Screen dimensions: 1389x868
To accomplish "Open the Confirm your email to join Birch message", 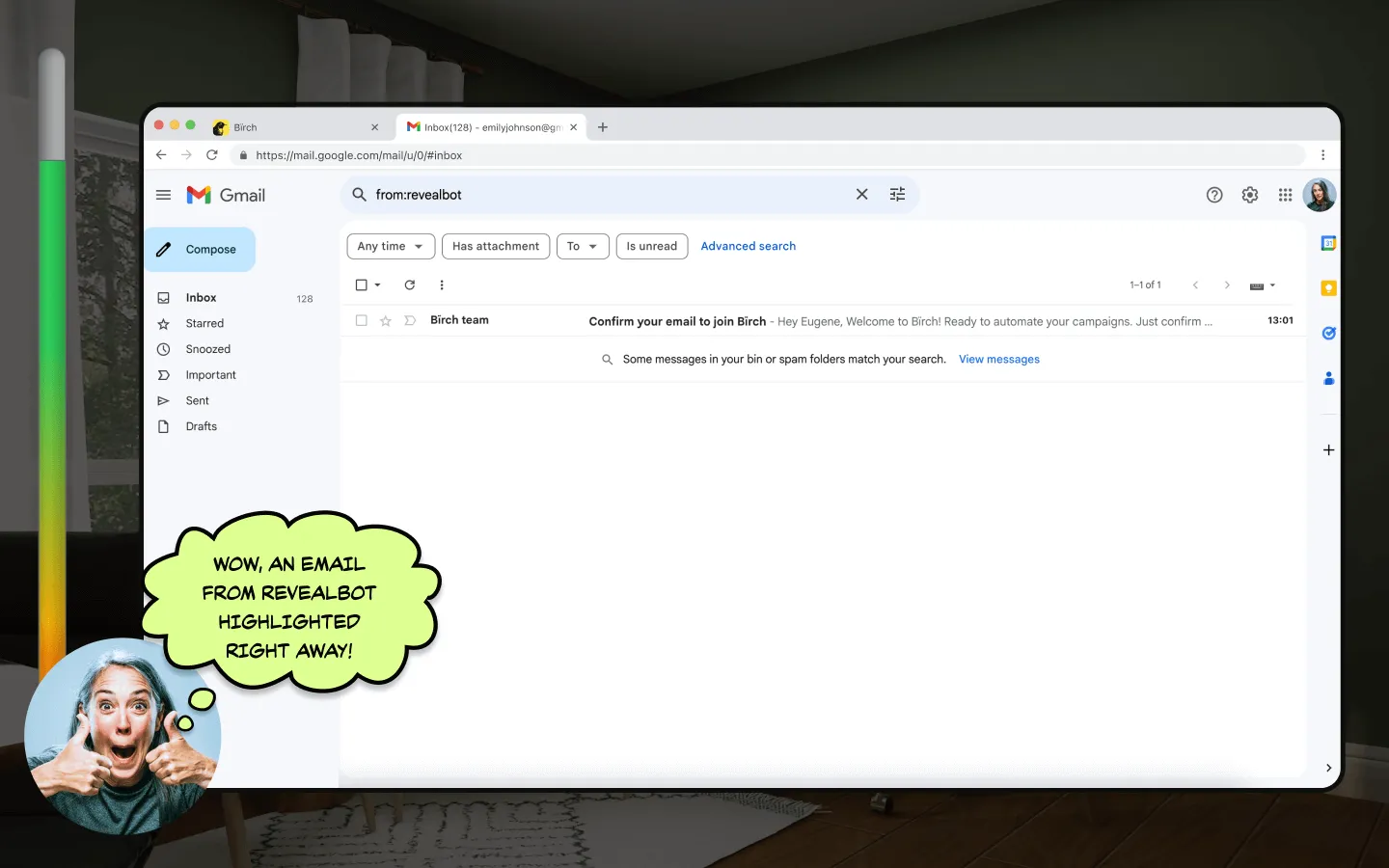I will point(677,321).
